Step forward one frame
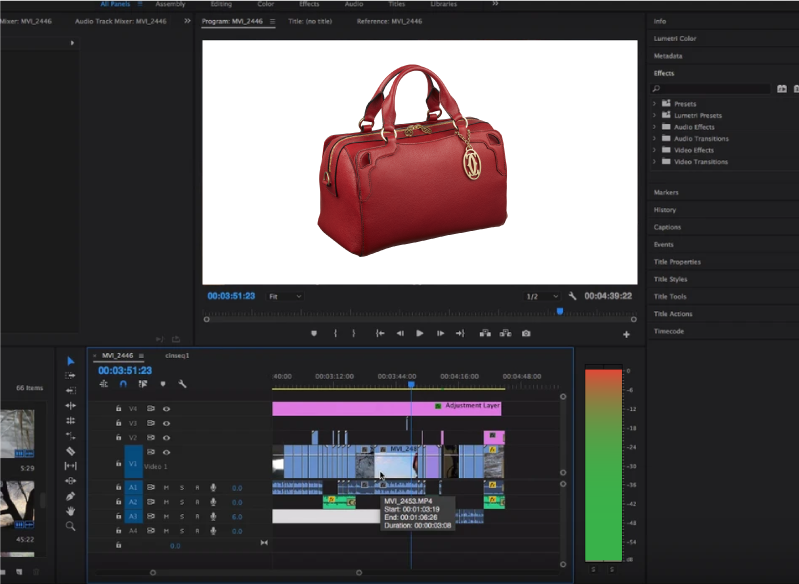 (x=440, y=333)
